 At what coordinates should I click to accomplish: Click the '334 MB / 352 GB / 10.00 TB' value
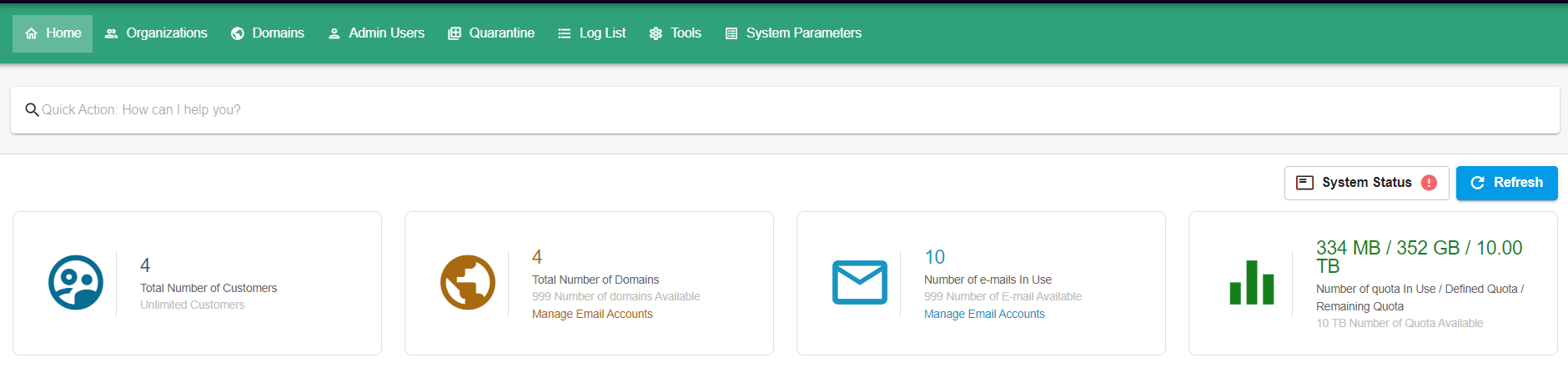click(1420, 257)
